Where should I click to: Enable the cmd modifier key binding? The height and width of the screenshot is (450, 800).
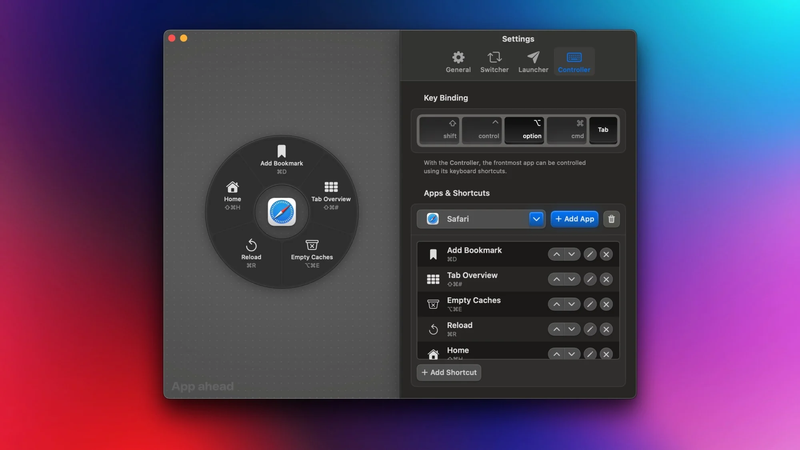pos(567,130)
